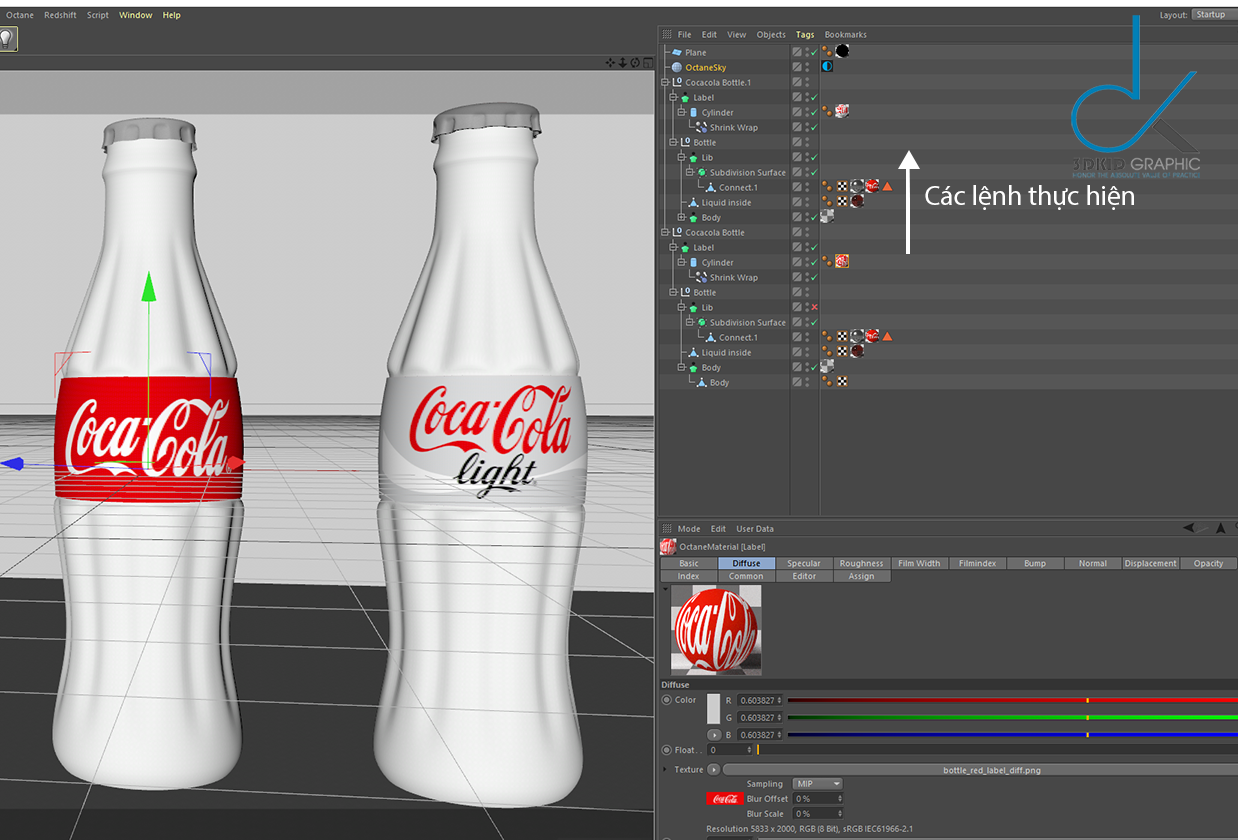Image resolution: width=1238 pixels, height=840 pixels.
Task: Switch to the Specular tab
Action: [803, 563]
